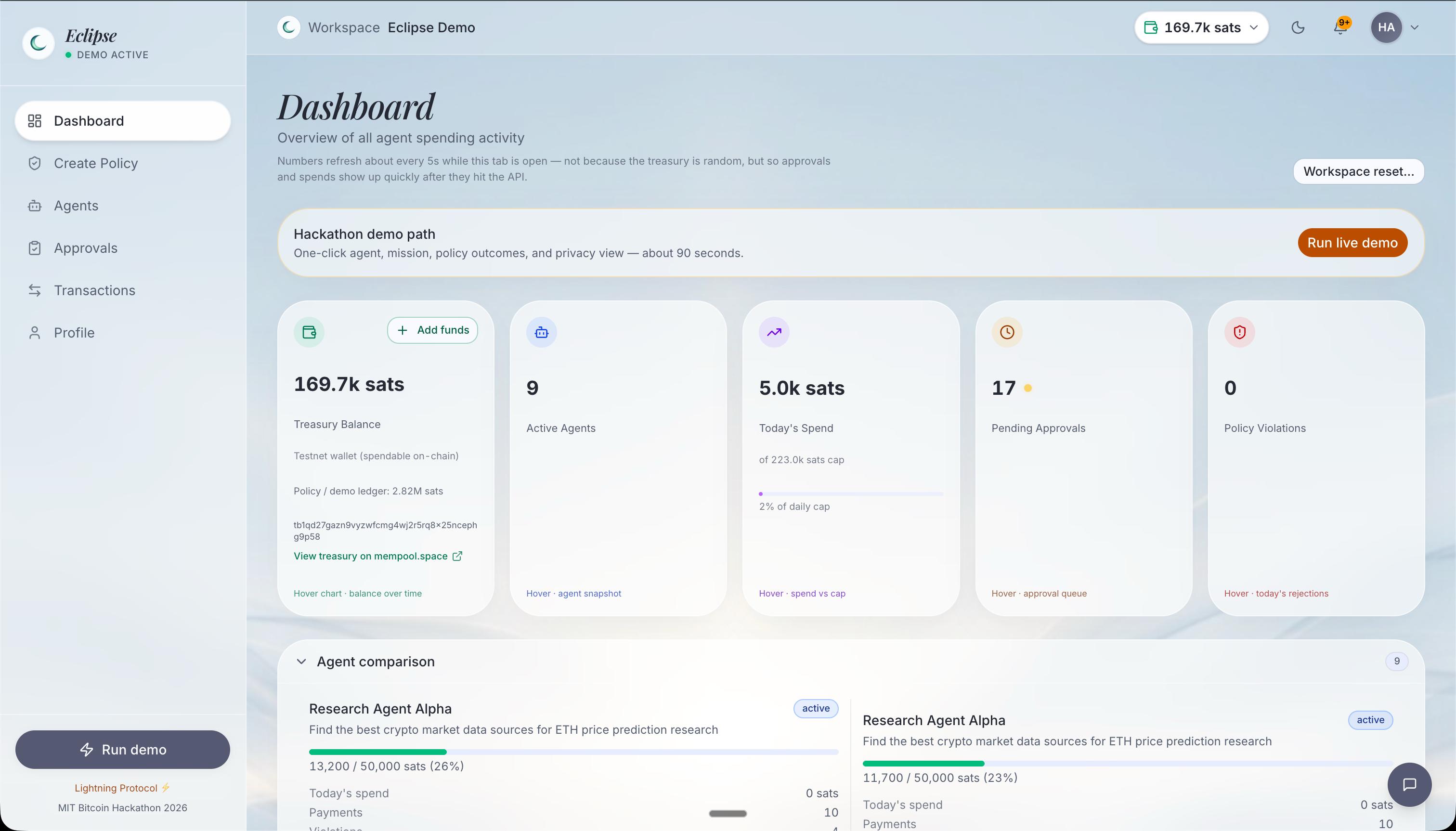
Task: Click the Workspace reset button
Action: [1358, 172]
